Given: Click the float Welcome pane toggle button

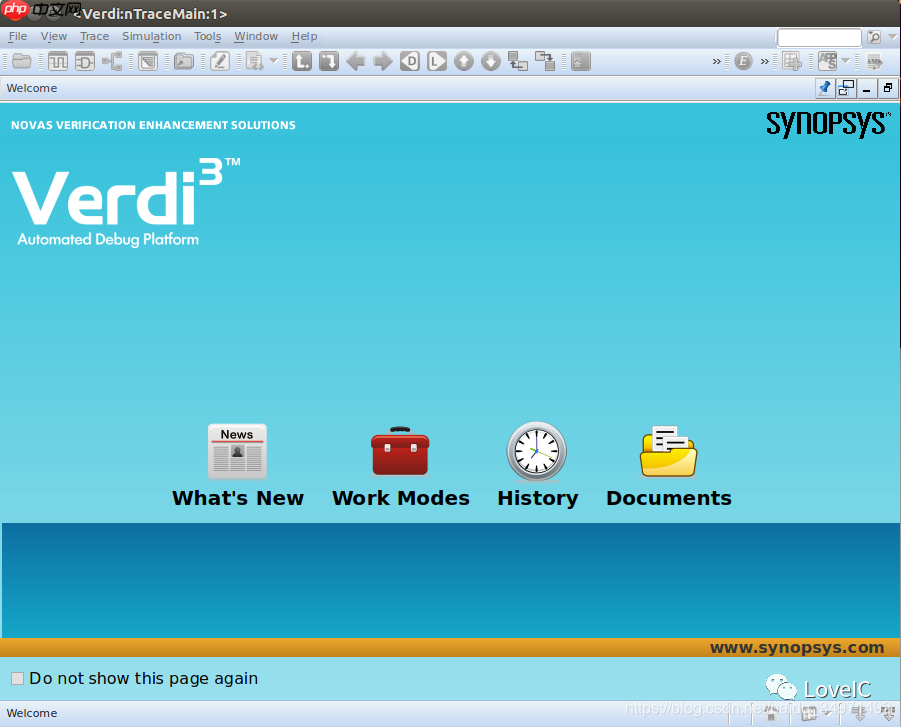Looking at the screenshot, I should coord(845,88).
